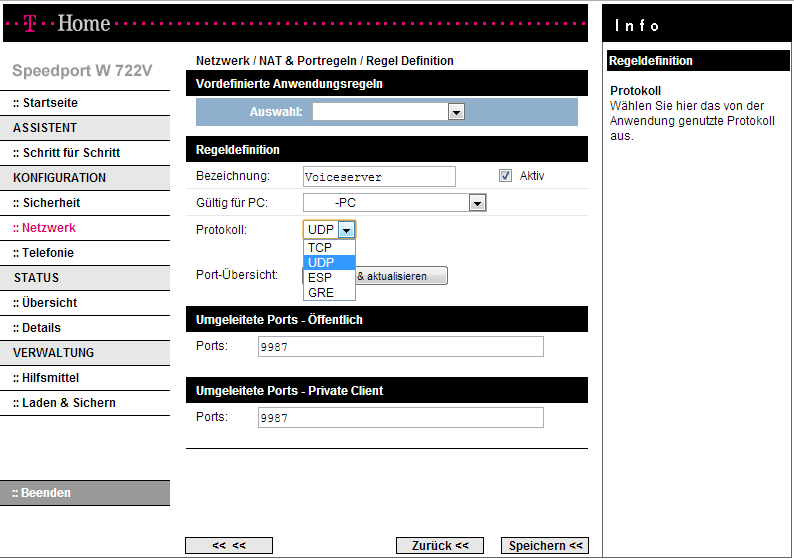Image resolution: width=794 pixels, height=559 pixels.
Task: Click the Umgeleitete Ports - Öffentlich heading
Action: click(279, 320)
